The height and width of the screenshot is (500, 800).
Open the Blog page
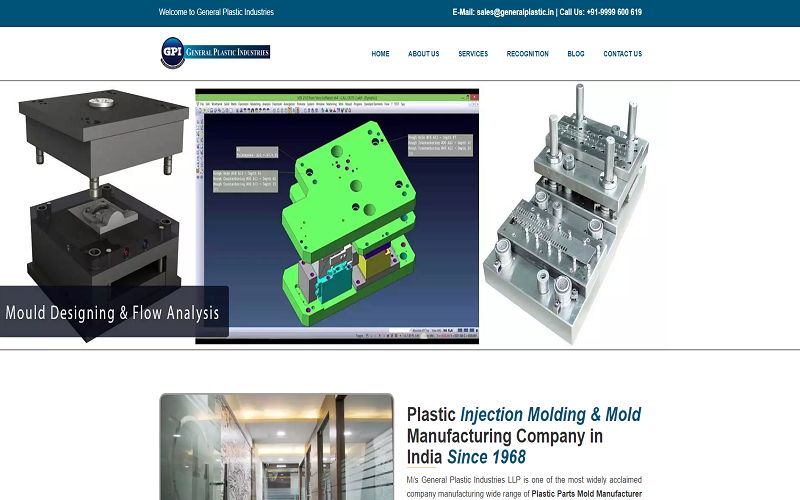pyautogui.click(x=576, y=54)
